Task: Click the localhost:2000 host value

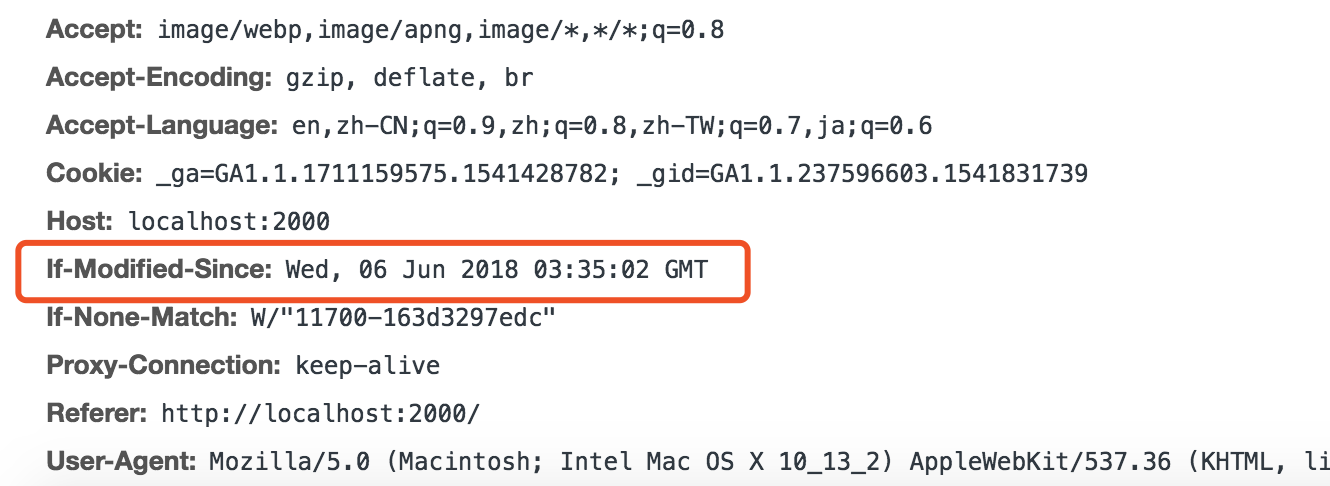Action: [229, 221]
